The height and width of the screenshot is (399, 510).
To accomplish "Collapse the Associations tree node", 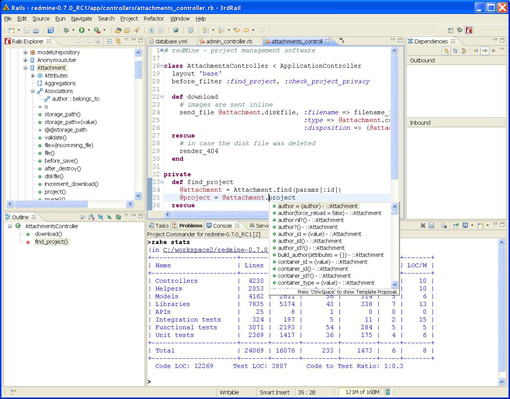I will 33,91.
